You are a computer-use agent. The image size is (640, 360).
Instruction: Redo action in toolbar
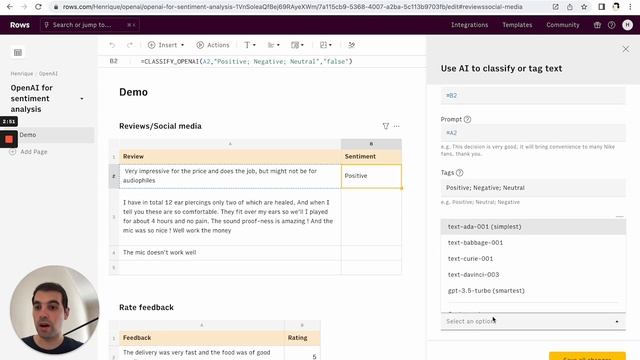point(129,45)
